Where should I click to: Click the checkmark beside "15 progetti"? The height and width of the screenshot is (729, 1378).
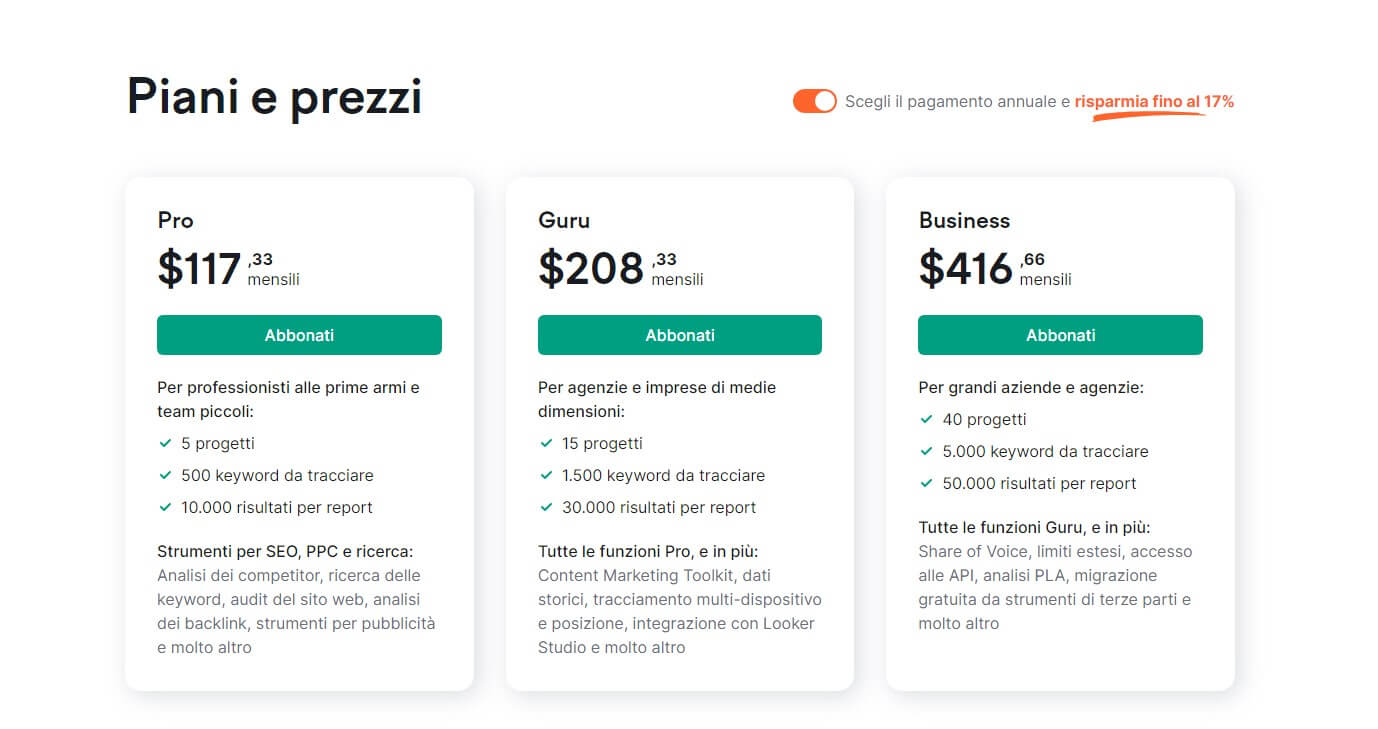pyautogui.click(x=546, y=443)
